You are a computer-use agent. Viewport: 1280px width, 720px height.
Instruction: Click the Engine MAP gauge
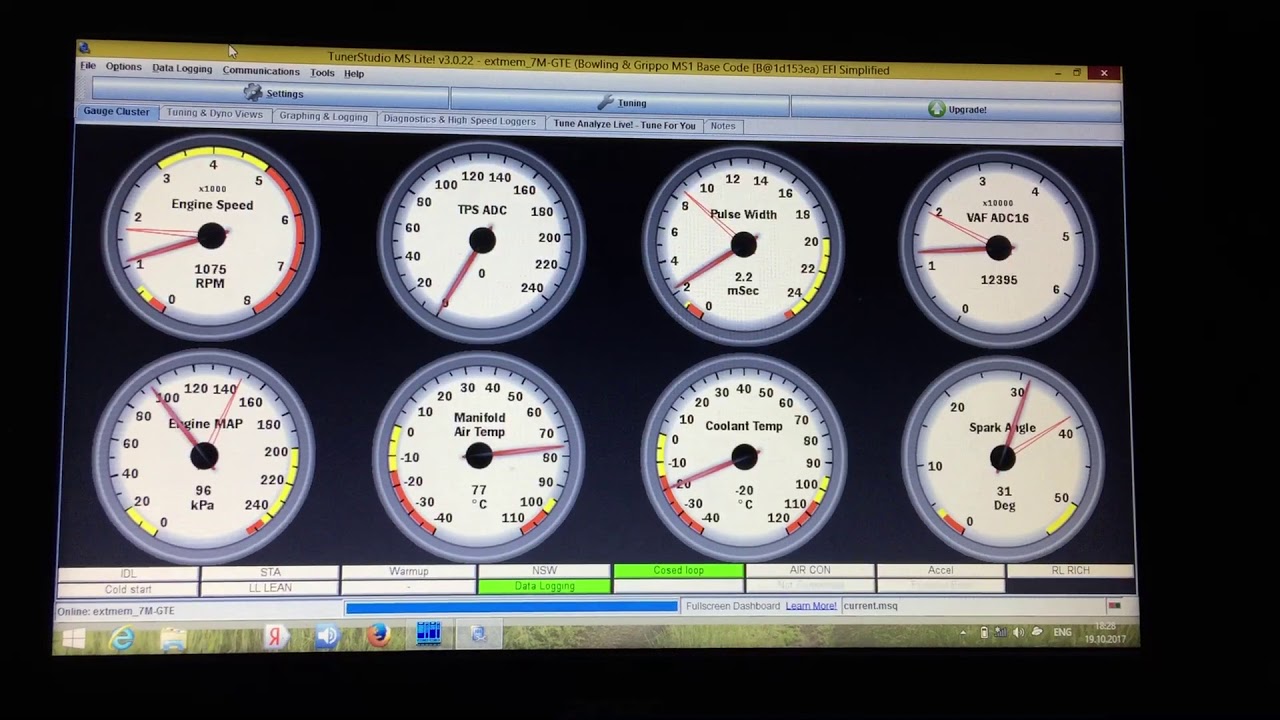[204, 456]
